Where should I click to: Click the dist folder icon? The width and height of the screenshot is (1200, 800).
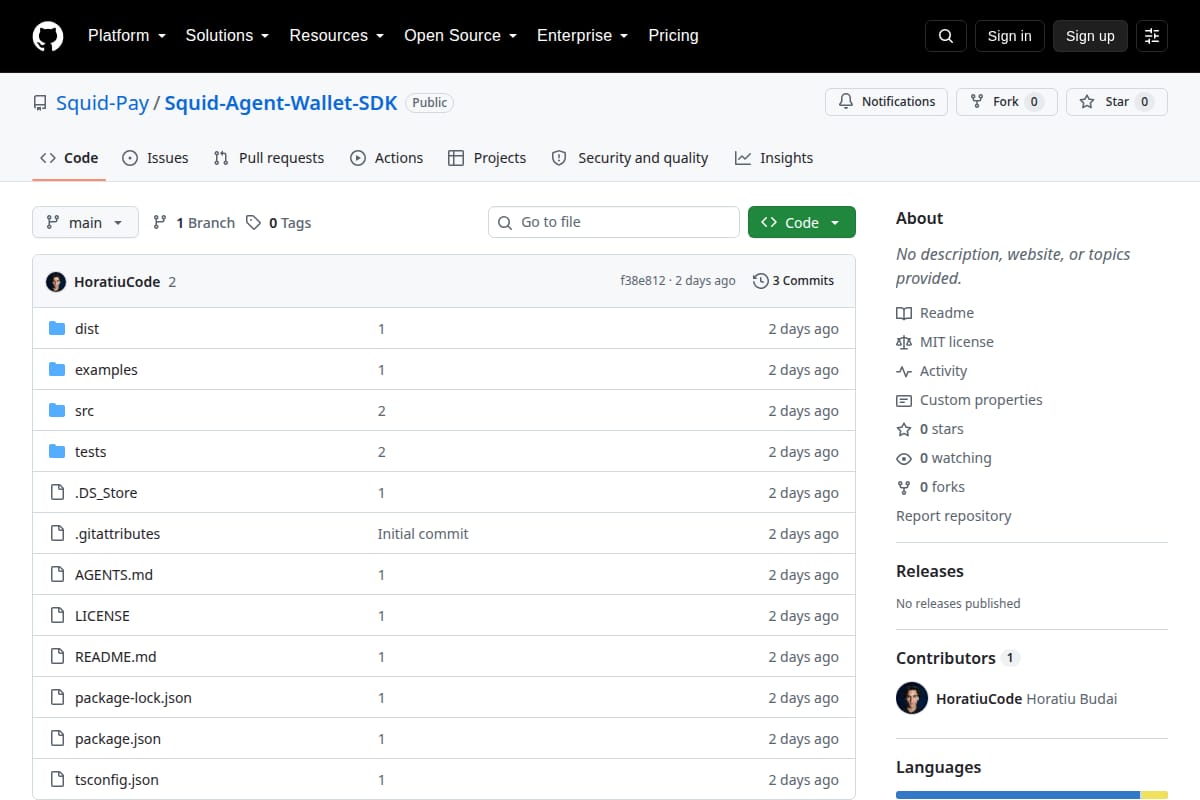click(57, 329)
